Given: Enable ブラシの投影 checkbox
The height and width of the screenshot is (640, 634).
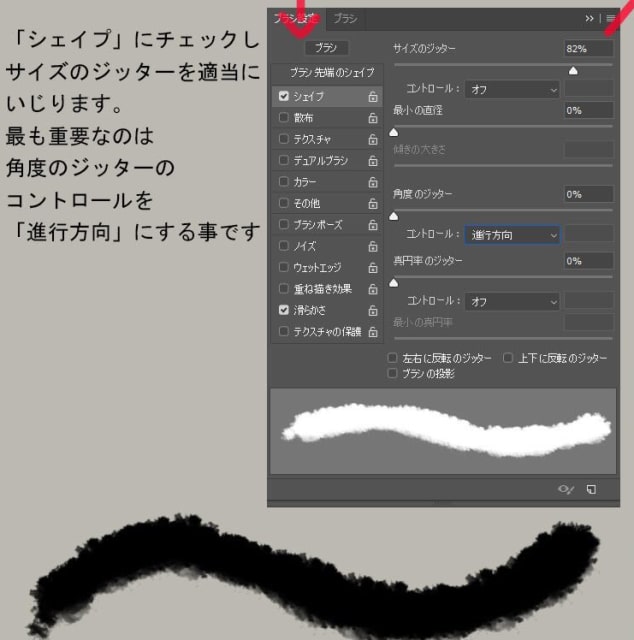Looking at the screenshot, I should 392,373.
